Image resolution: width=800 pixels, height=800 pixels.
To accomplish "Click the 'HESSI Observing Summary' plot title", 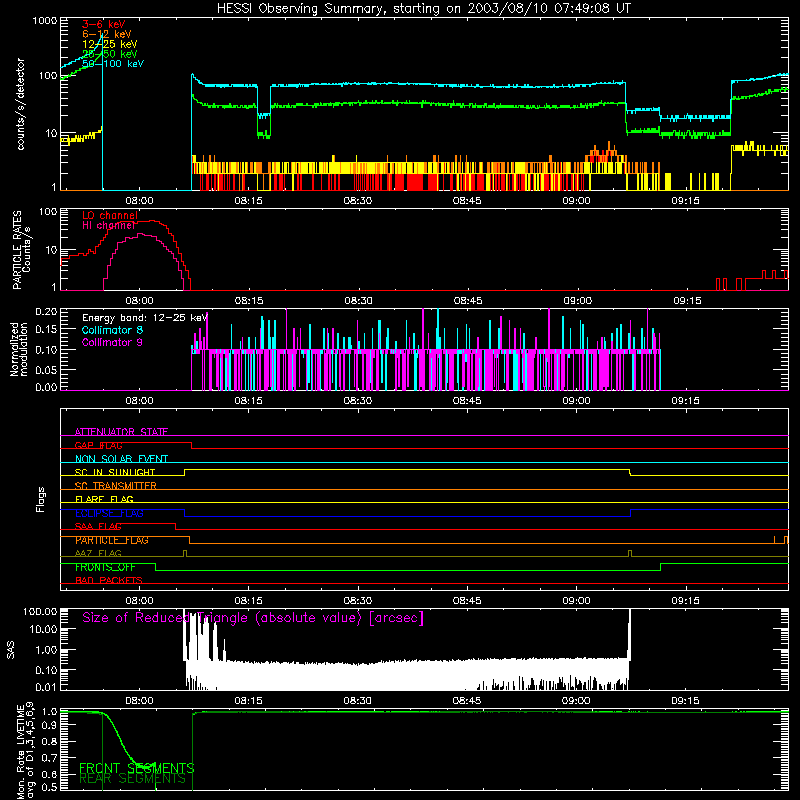I will tap(423, 9).
